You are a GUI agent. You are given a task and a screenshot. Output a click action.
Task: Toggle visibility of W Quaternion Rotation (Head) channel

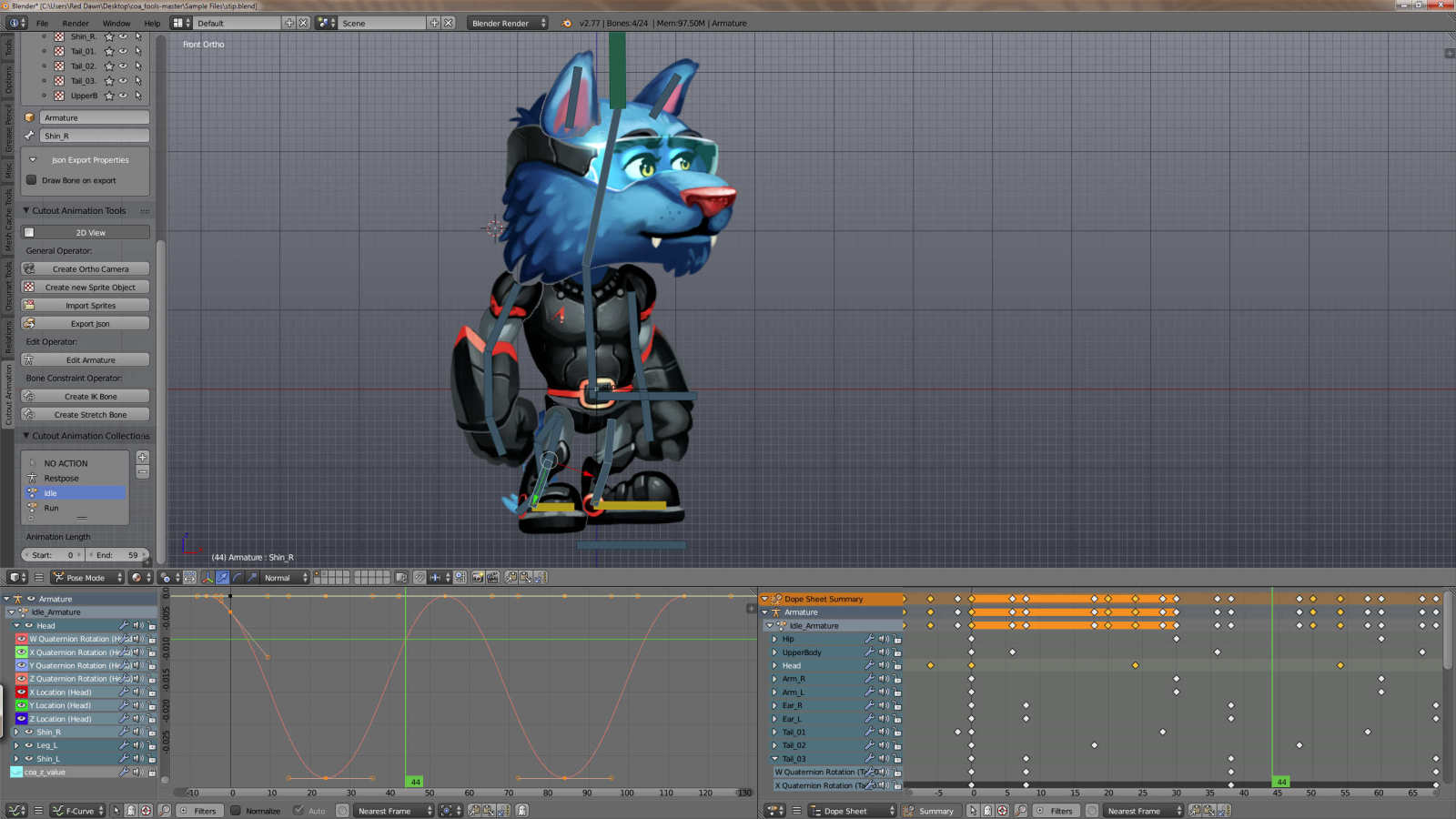click(21, 639)
